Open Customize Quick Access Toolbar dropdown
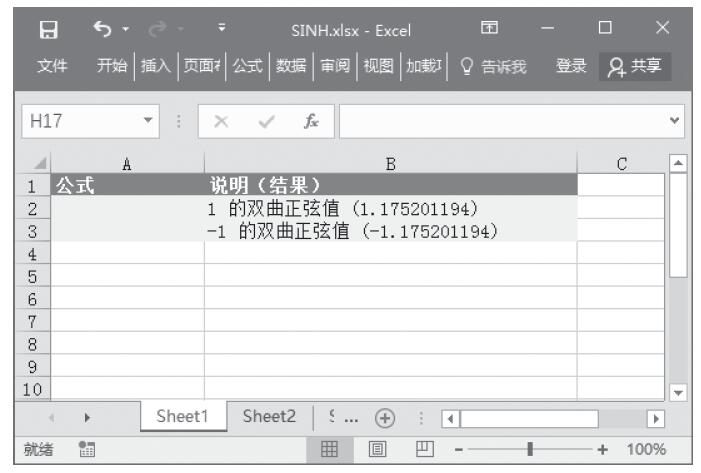Viewport: 701px width, 473px height. (x=221, y=30)
